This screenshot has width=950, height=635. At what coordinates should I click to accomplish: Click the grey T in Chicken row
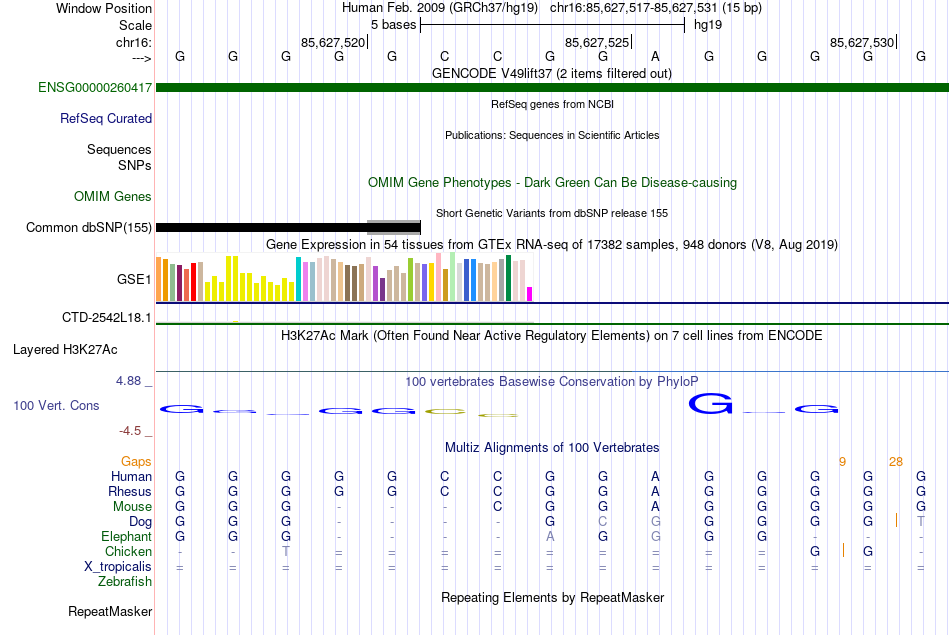286,551
